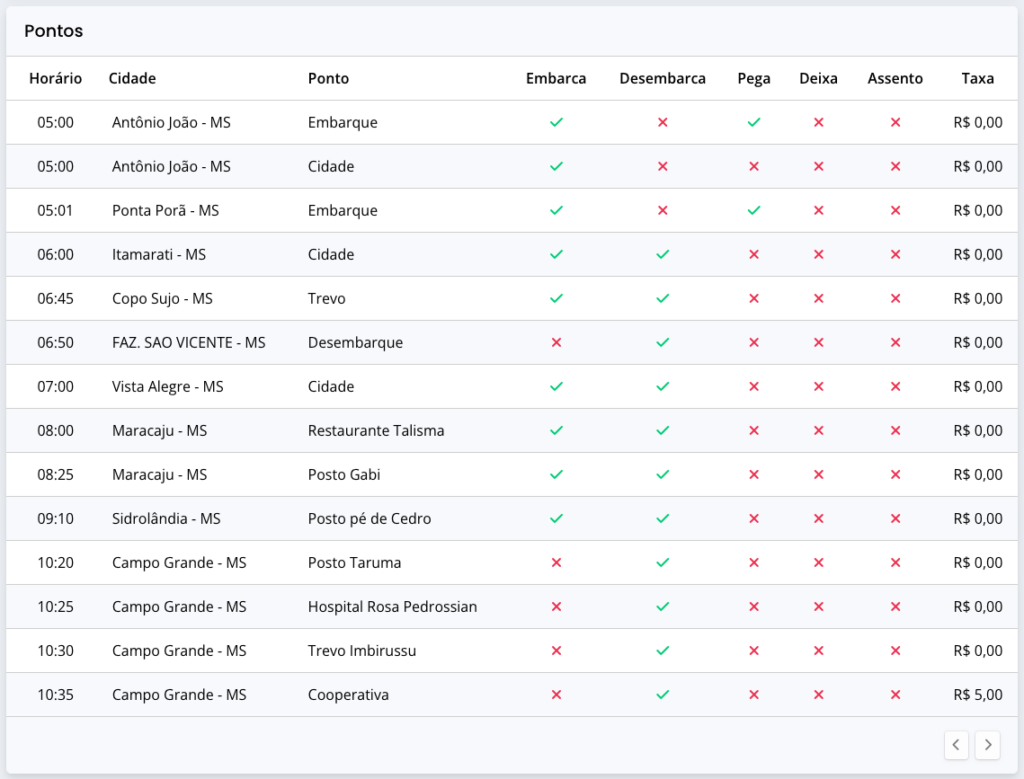Image resolution: width=1024 pixels, height=779 pixels.
Task: Click the Horário column header
Action: (x=55, y=78)
